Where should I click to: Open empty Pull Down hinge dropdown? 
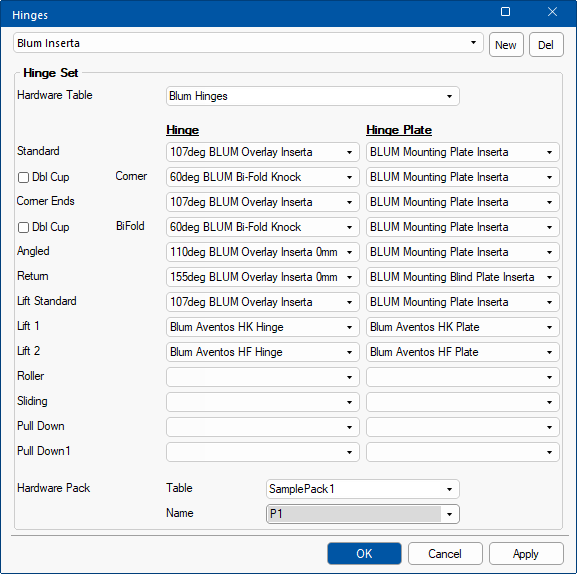click(262, 427)
